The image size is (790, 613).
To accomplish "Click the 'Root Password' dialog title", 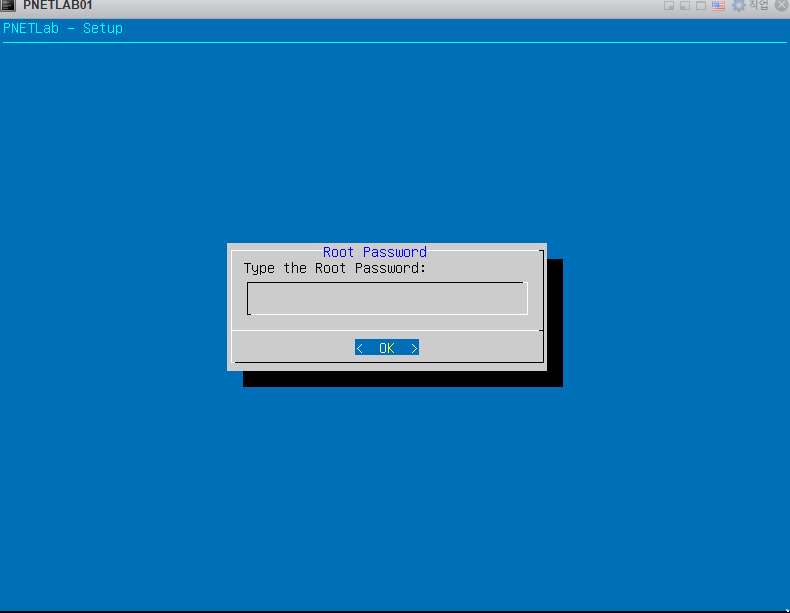I will coord(374,251).
